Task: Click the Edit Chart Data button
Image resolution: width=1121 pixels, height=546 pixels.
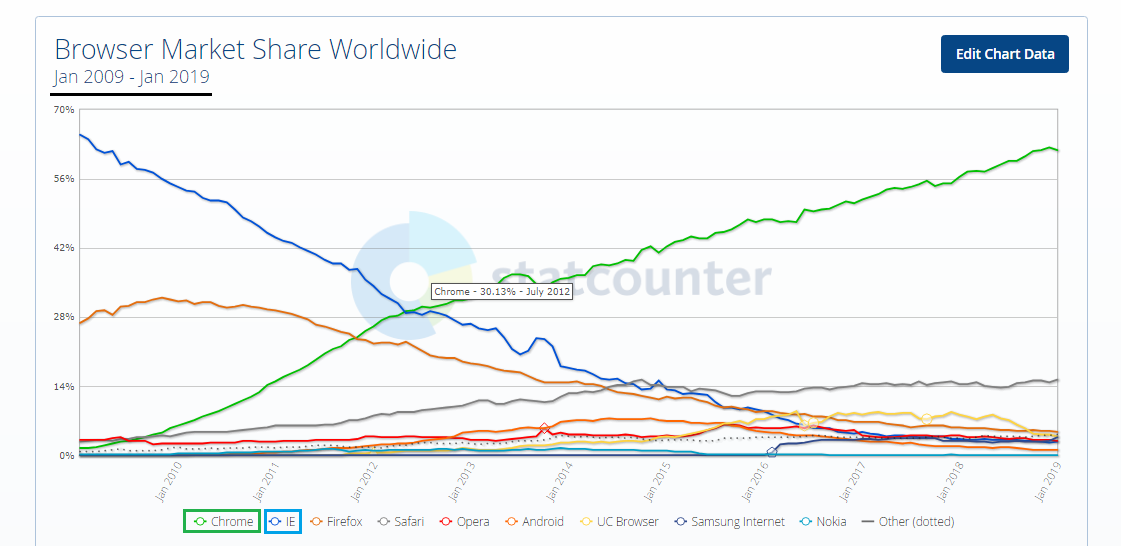Action: (x=1004, y=54)
